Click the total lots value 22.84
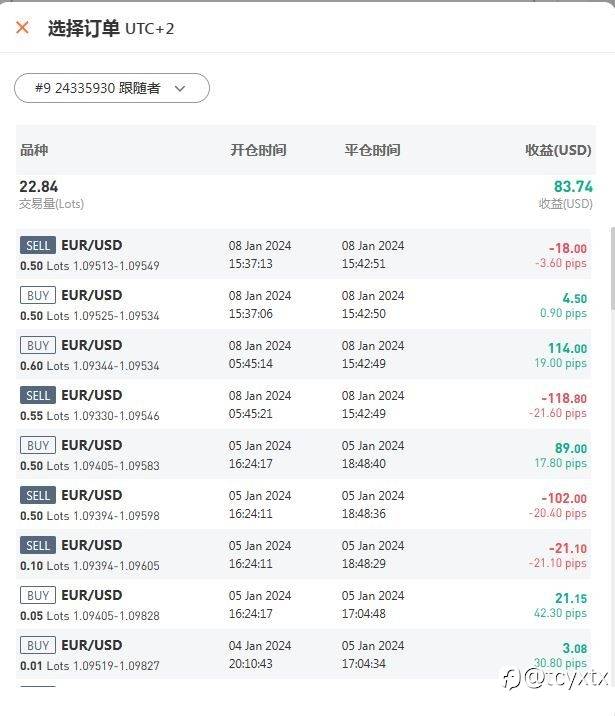 pos(39,187)
